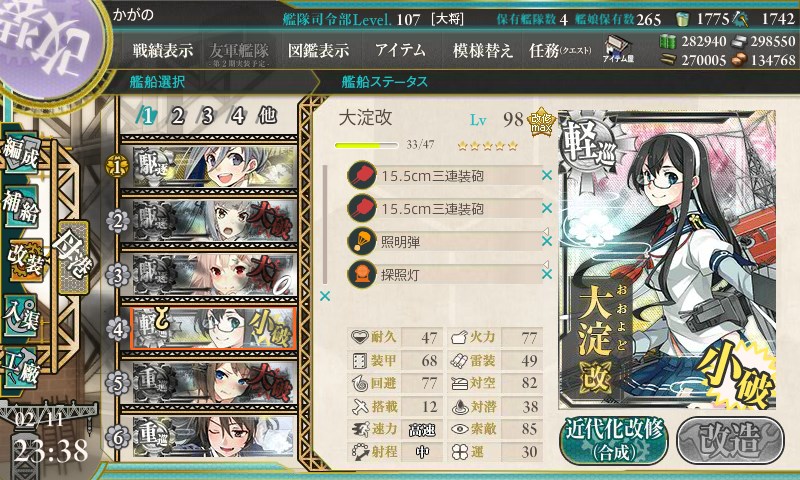The width and height of the screenshot is (800, 480).
Task: Click the 改造 remodel button
Action: 730,440
